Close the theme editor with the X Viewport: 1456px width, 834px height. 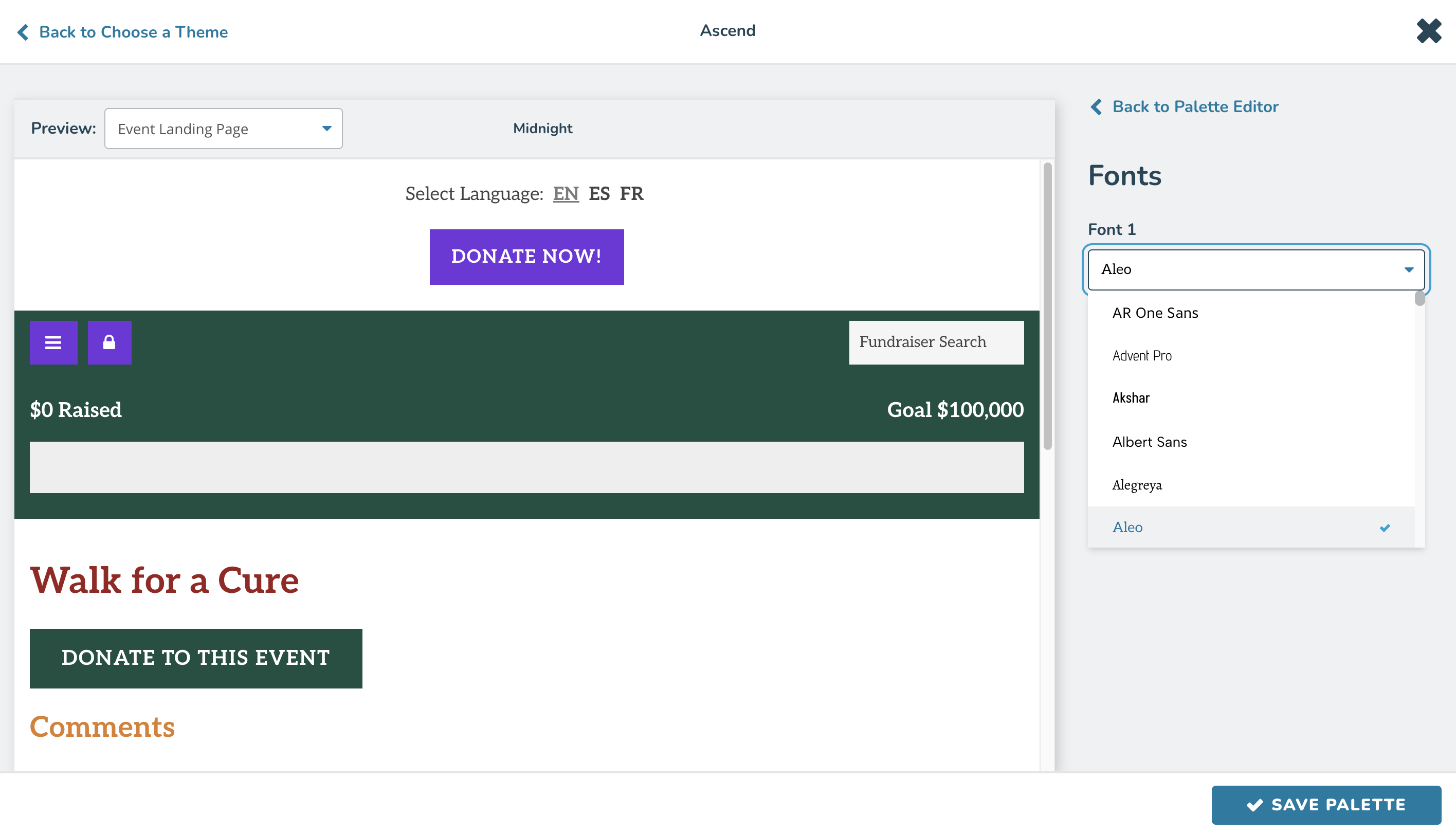(x=1429, y=31)
